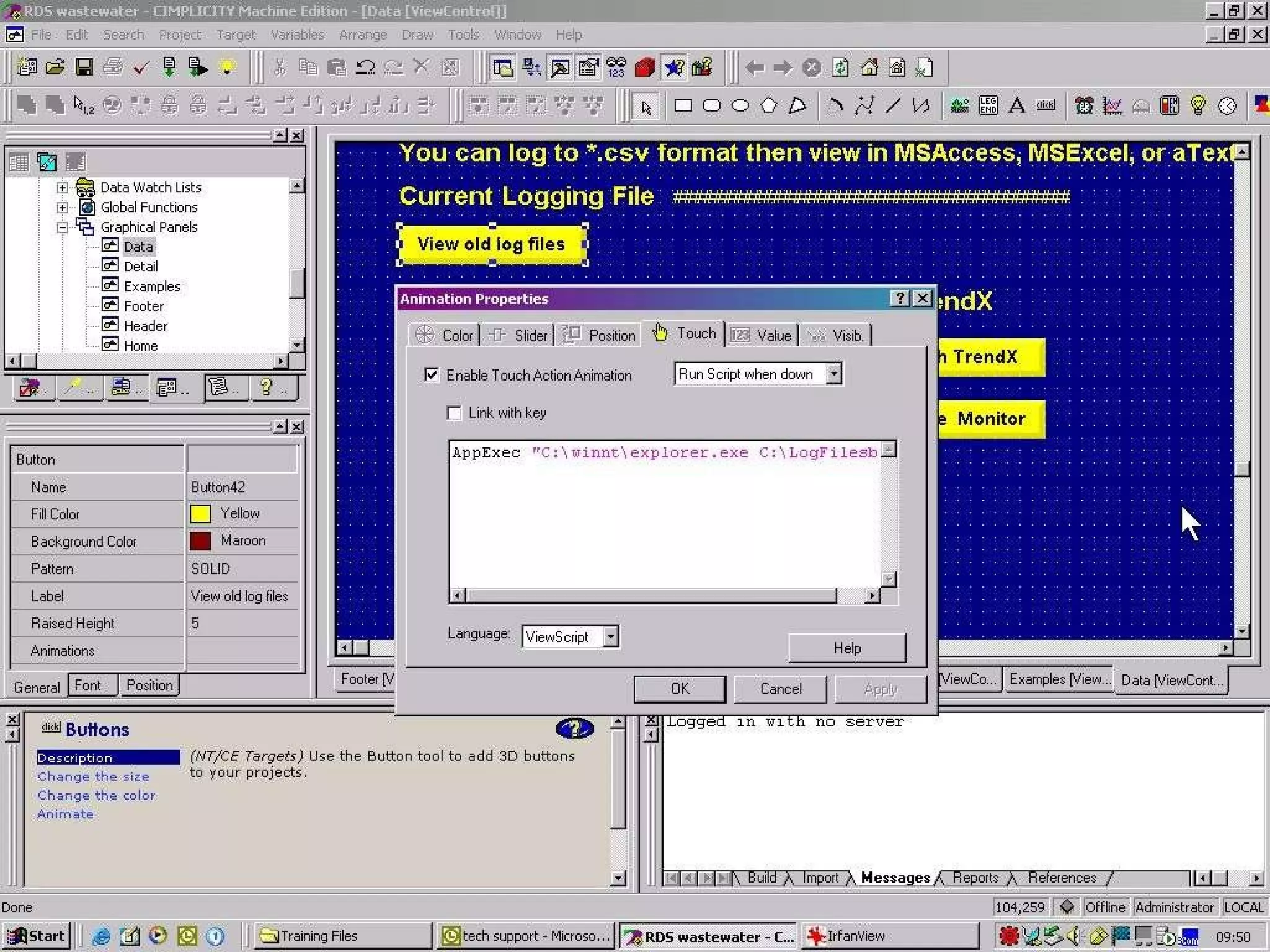
Task: Open the ViewScript language dropdown
Action: coord(611,637)
